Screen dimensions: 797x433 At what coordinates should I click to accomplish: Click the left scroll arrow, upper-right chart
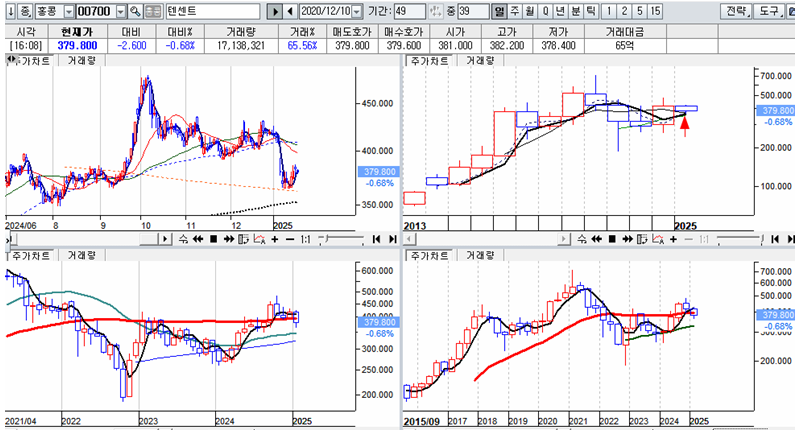[x=409, y=239]
